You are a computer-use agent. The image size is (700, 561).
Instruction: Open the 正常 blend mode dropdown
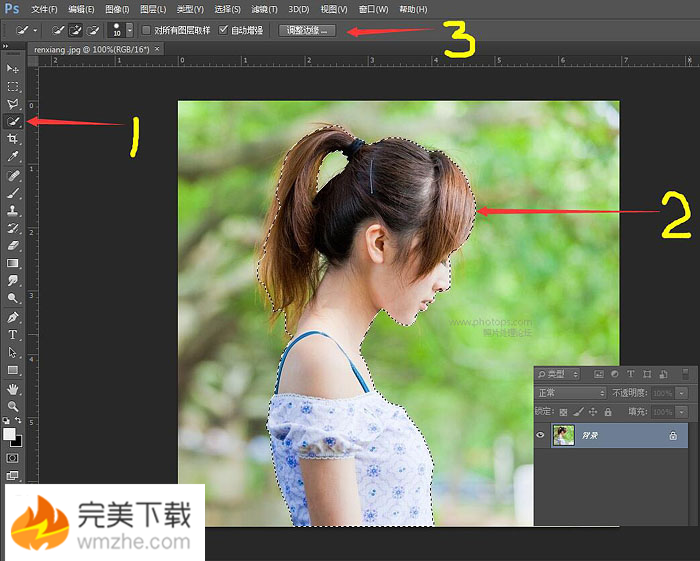click(571, 393)
